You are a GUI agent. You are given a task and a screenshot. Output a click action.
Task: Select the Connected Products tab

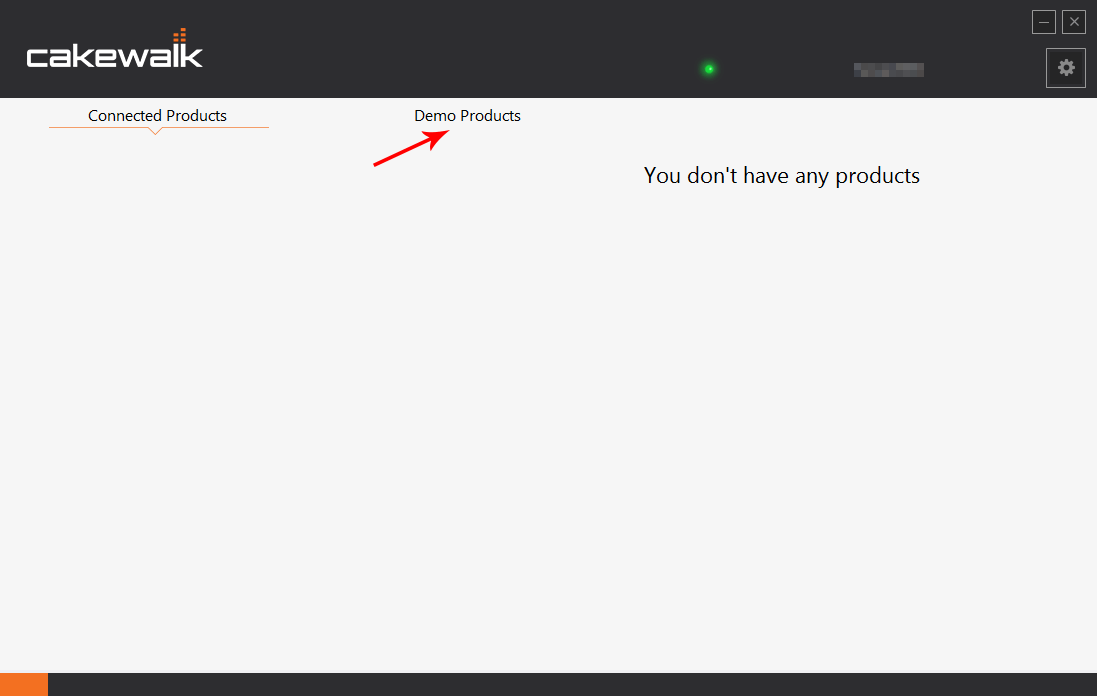pyautogui.click(x=157, y=116)
